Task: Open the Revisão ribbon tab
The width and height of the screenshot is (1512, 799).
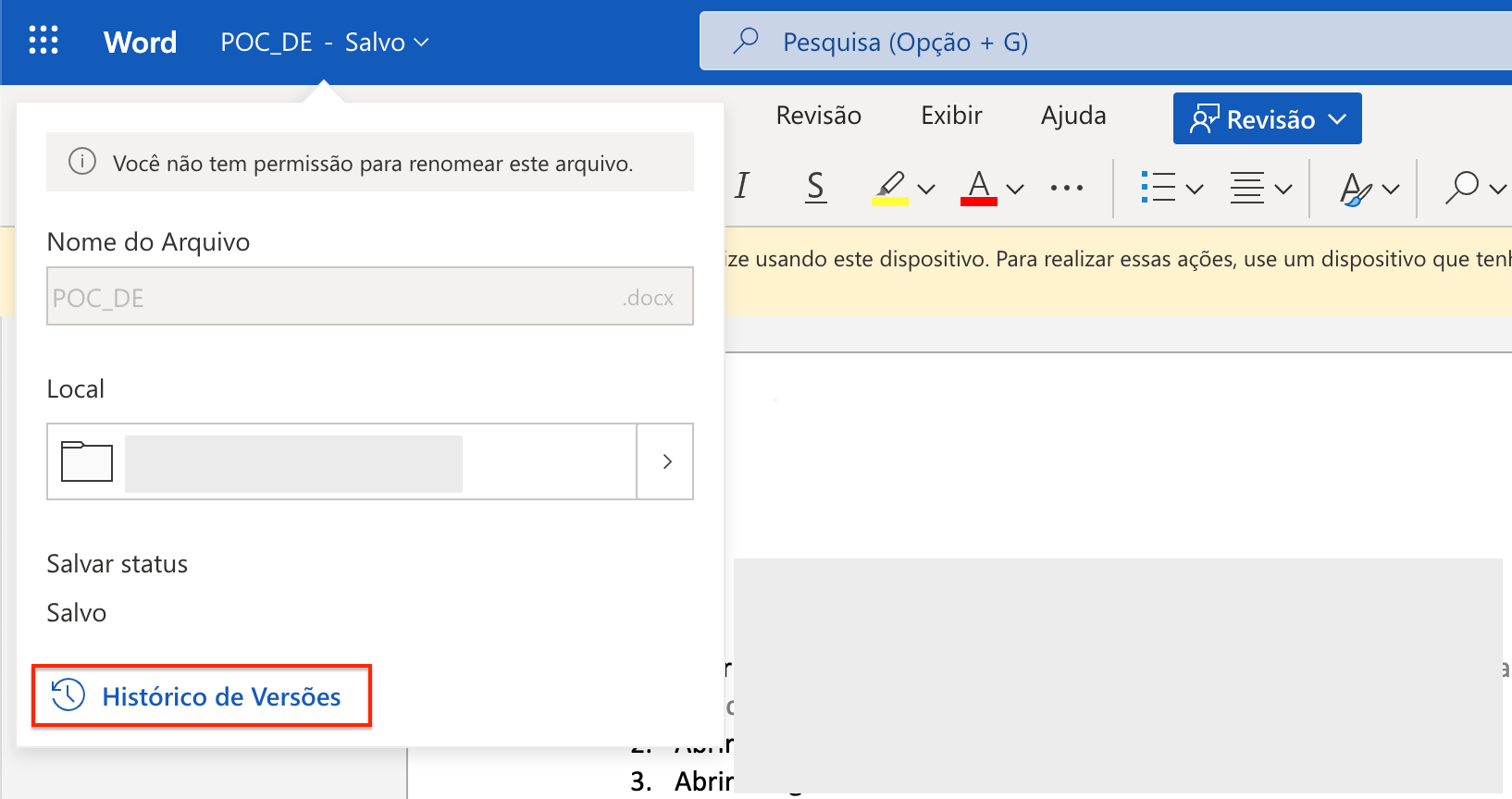Action: (818, 116)
